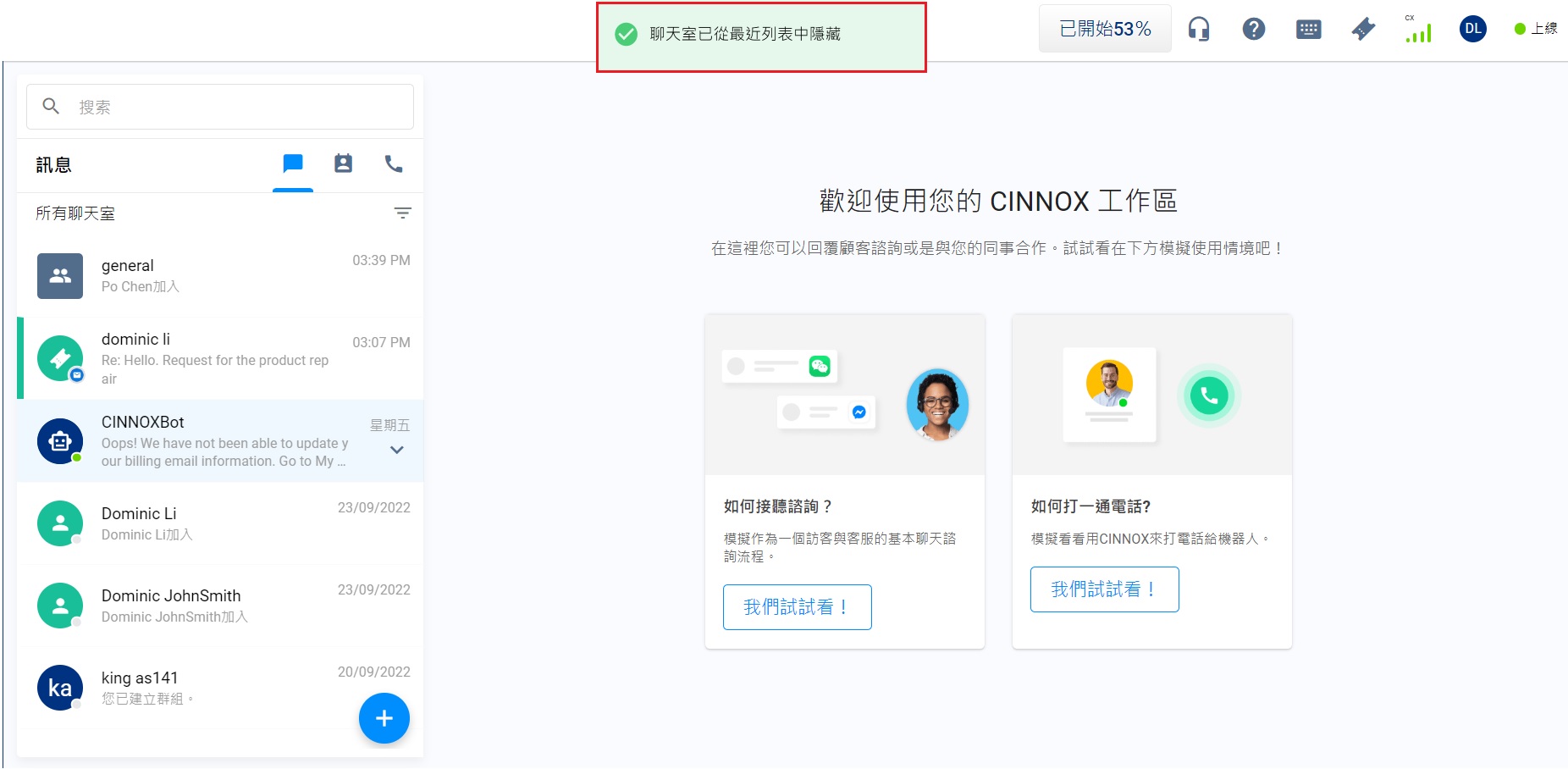Click the 已開始53% progress button

coord(1104,27)
